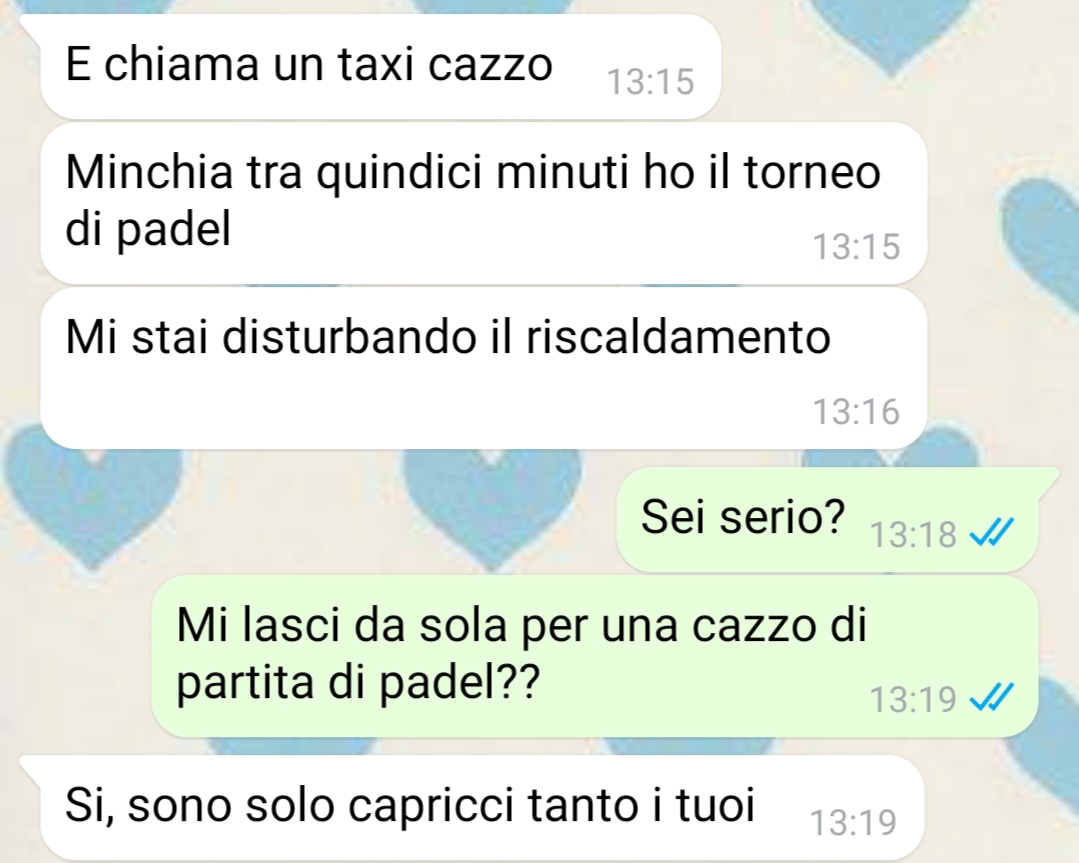1079x863 pixels.
Task: Tap the 13:18 timestamp beside 'Sei serio?'
Action: coord(913,534)
